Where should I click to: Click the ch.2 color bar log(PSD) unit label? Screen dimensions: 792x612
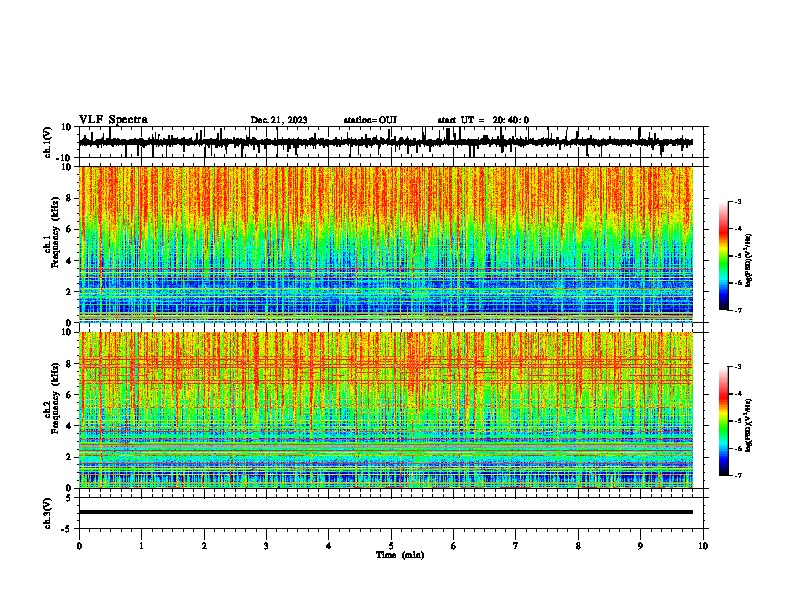click(749, 425)
